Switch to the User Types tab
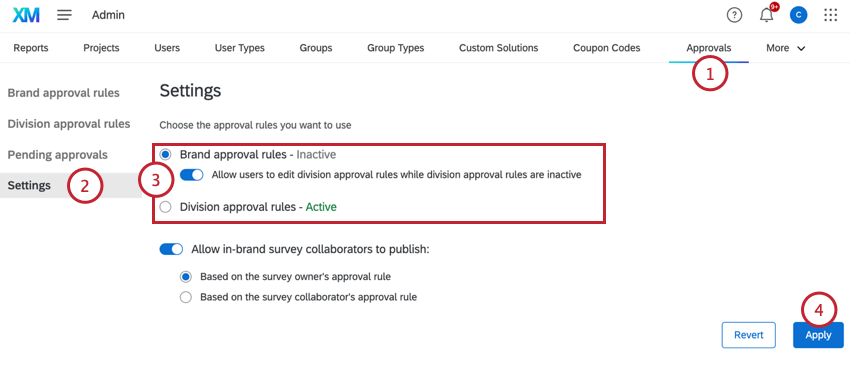The width and height of the screenshot is (850, 386). [240, 48]
